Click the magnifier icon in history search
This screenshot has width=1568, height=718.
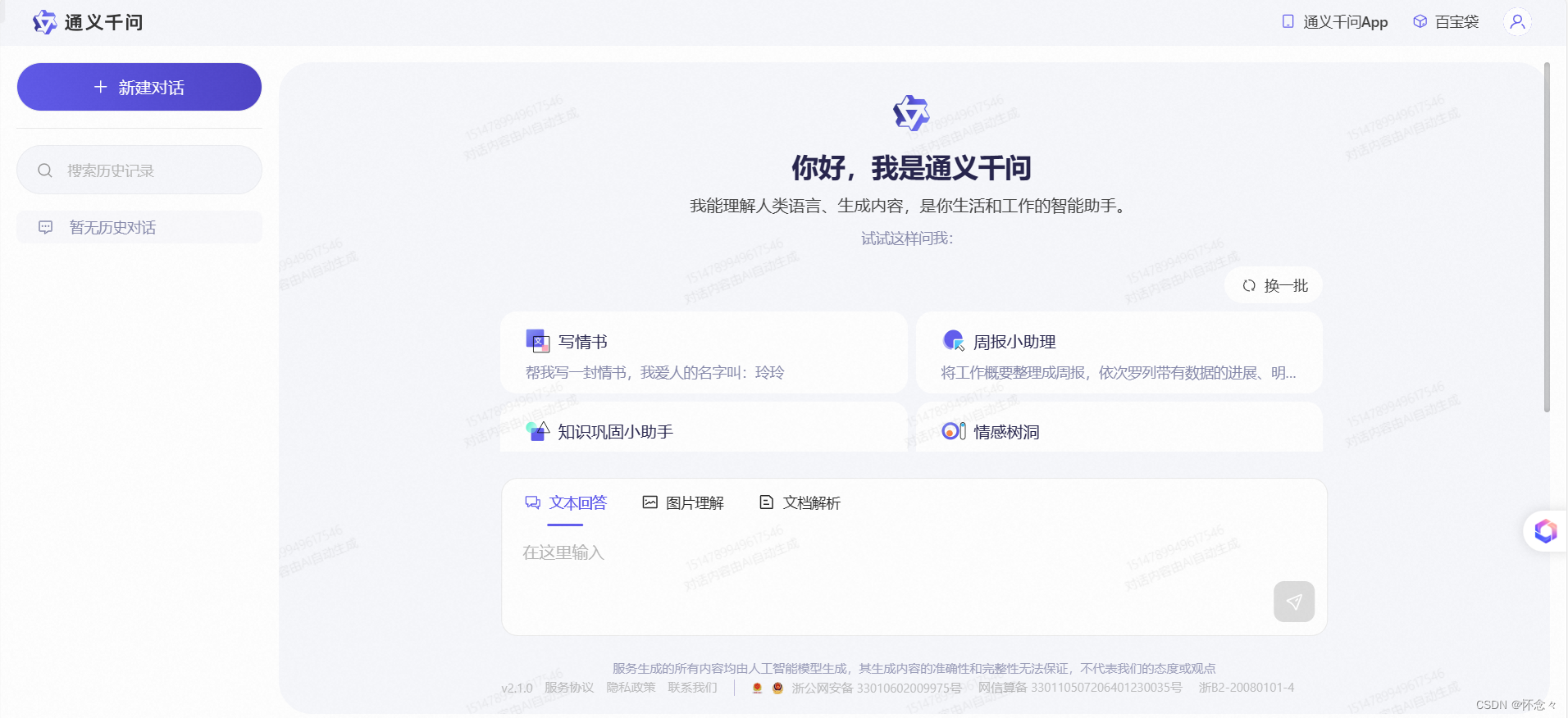click(x=45, y=170)
